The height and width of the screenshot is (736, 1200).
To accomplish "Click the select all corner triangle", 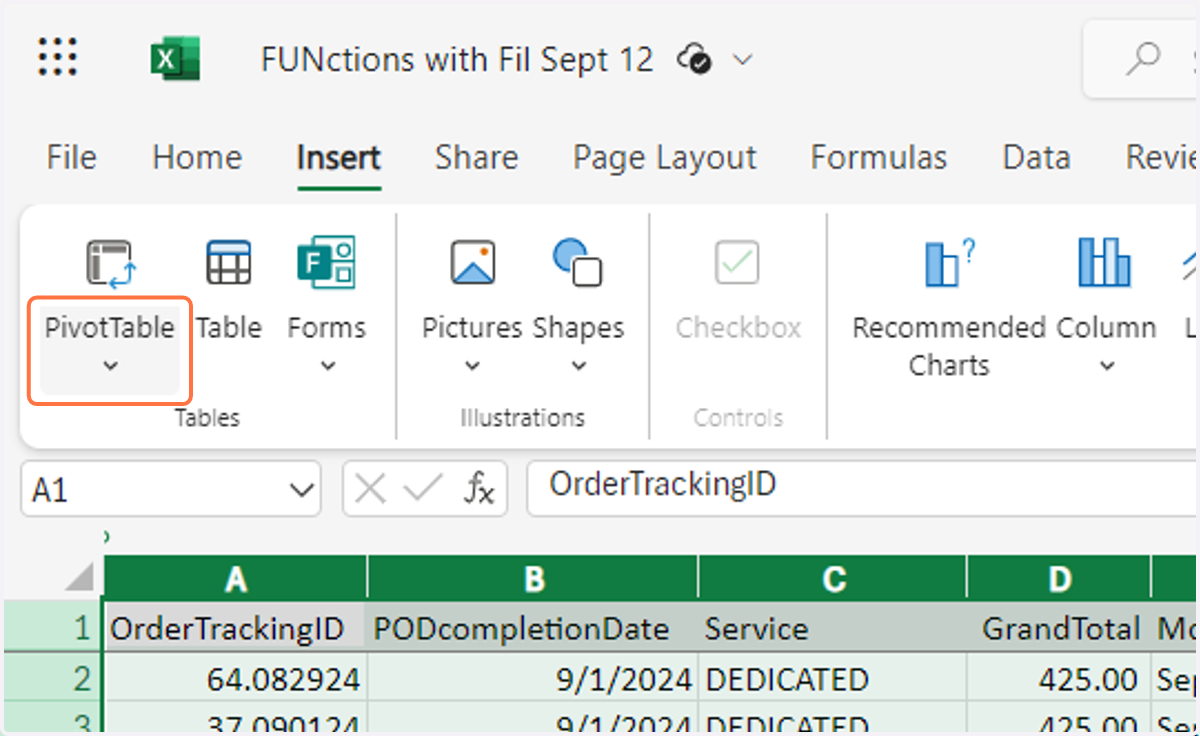I will click(x=80, y=578).
